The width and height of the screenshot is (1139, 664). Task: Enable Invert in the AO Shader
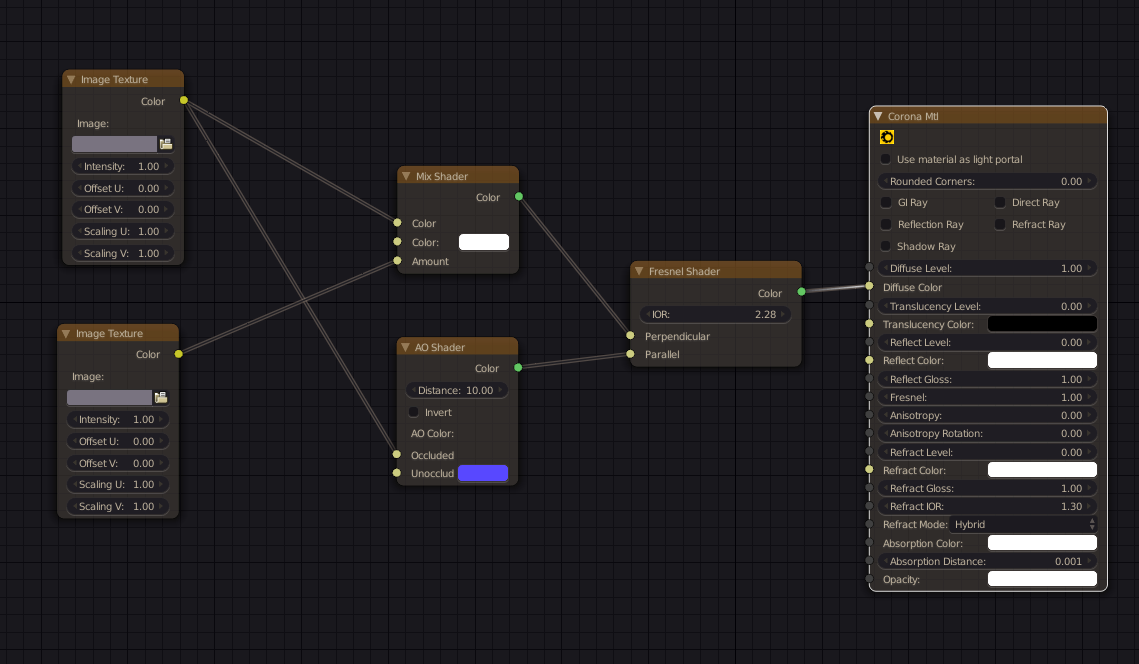click(x=414, y=412)
